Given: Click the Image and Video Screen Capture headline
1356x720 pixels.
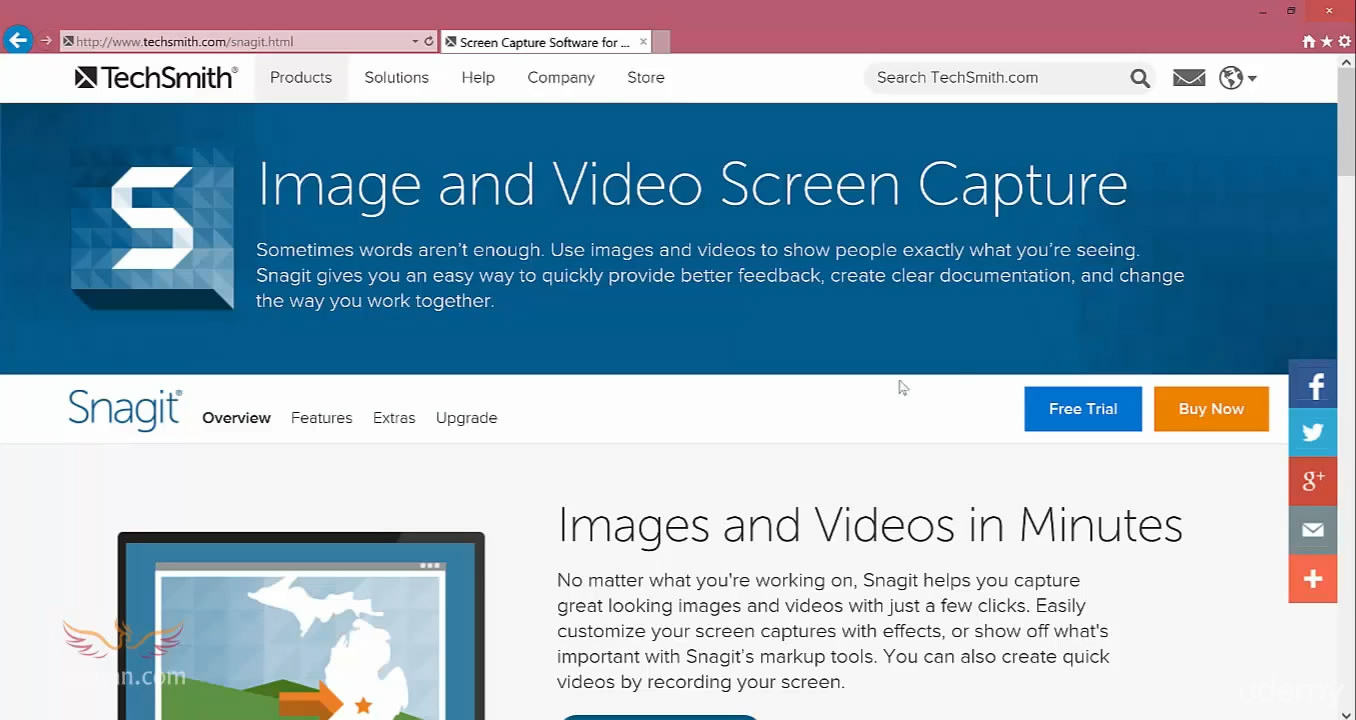Looking at the screenshot, I should [x=692, y=185].
